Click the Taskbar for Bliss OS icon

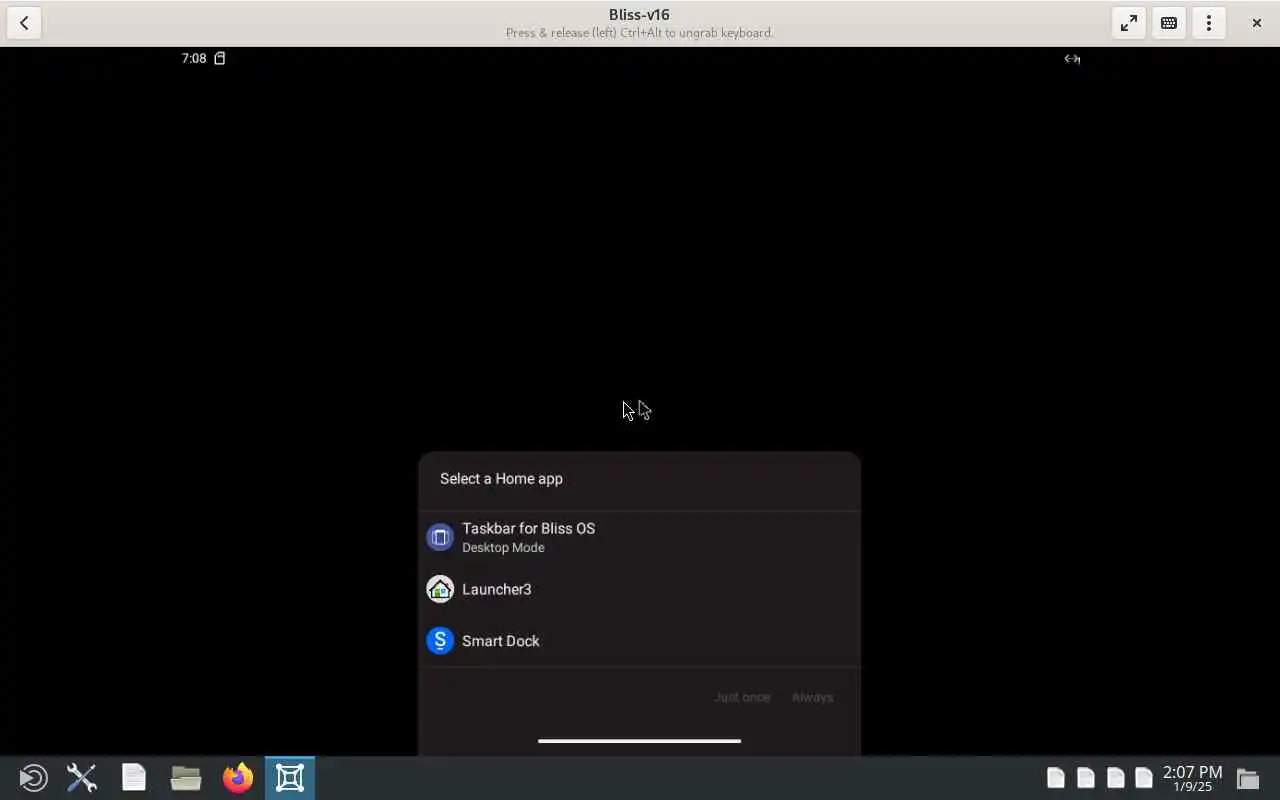pyautogui.click(x=440, y=537)
